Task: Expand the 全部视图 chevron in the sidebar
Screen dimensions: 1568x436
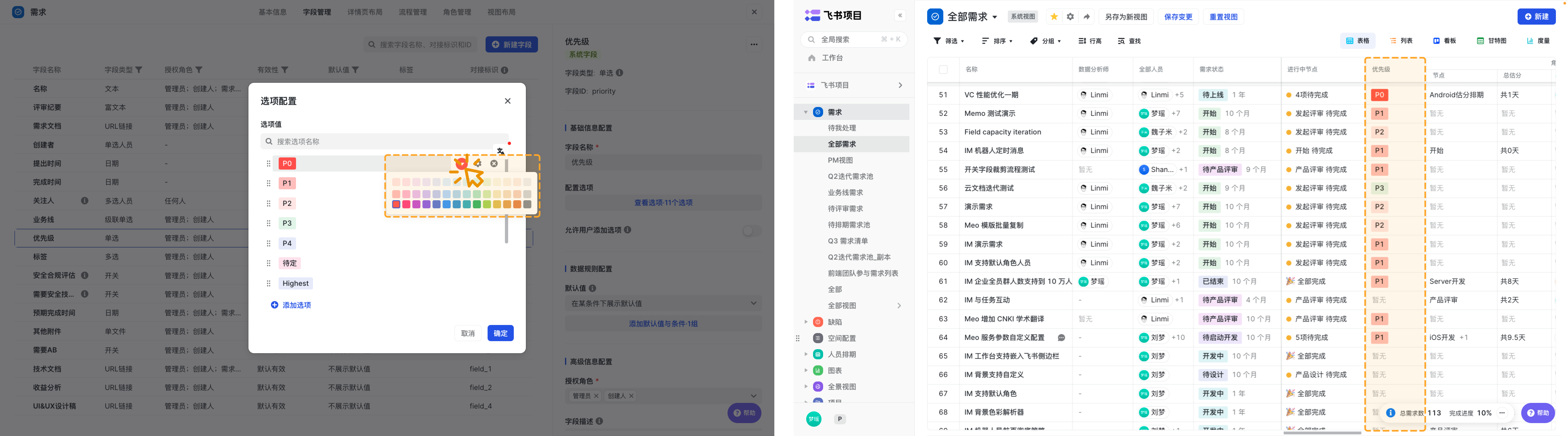Action: (899, 306)
